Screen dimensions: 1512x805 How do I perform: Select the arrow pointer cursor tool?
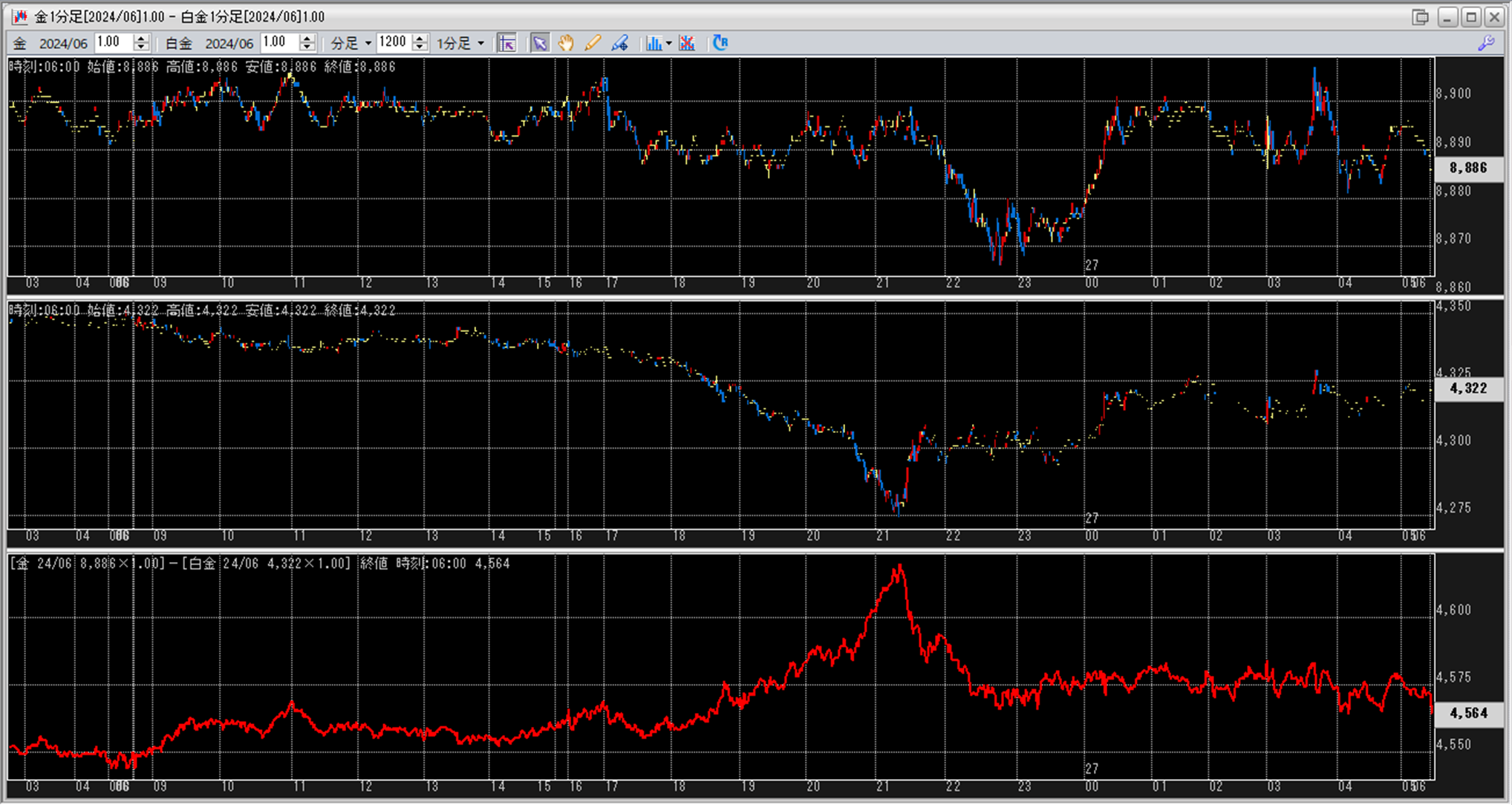pos(540,43)
